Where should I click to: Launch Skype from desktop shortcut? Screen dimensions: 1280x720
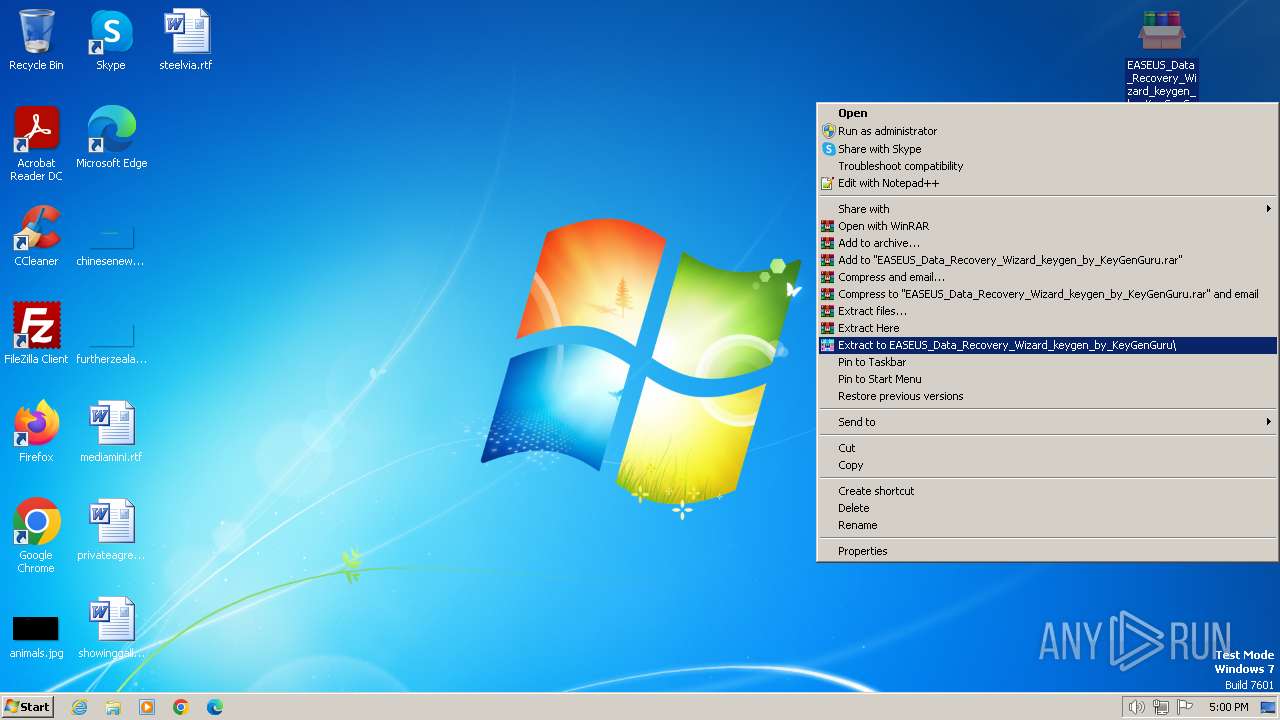[110, 40]
